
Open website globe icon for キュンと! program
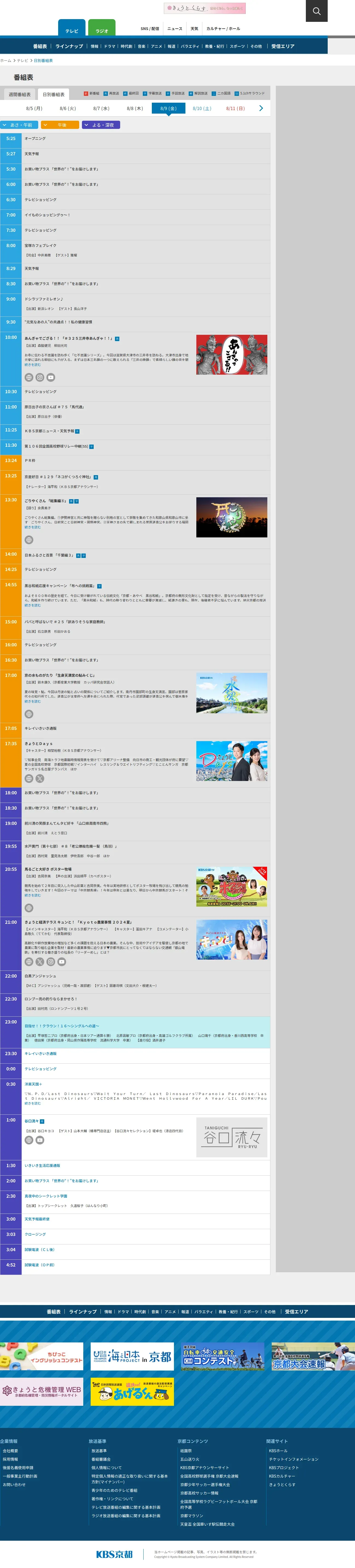pos(29,962)
